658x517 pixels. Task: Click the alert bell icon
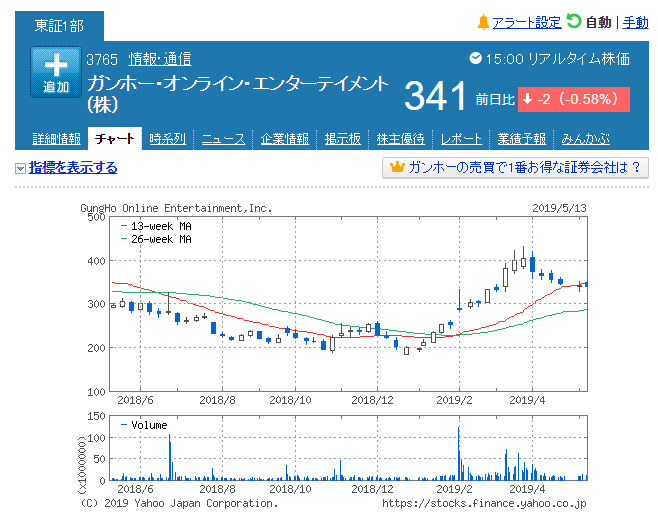[483, 22]
